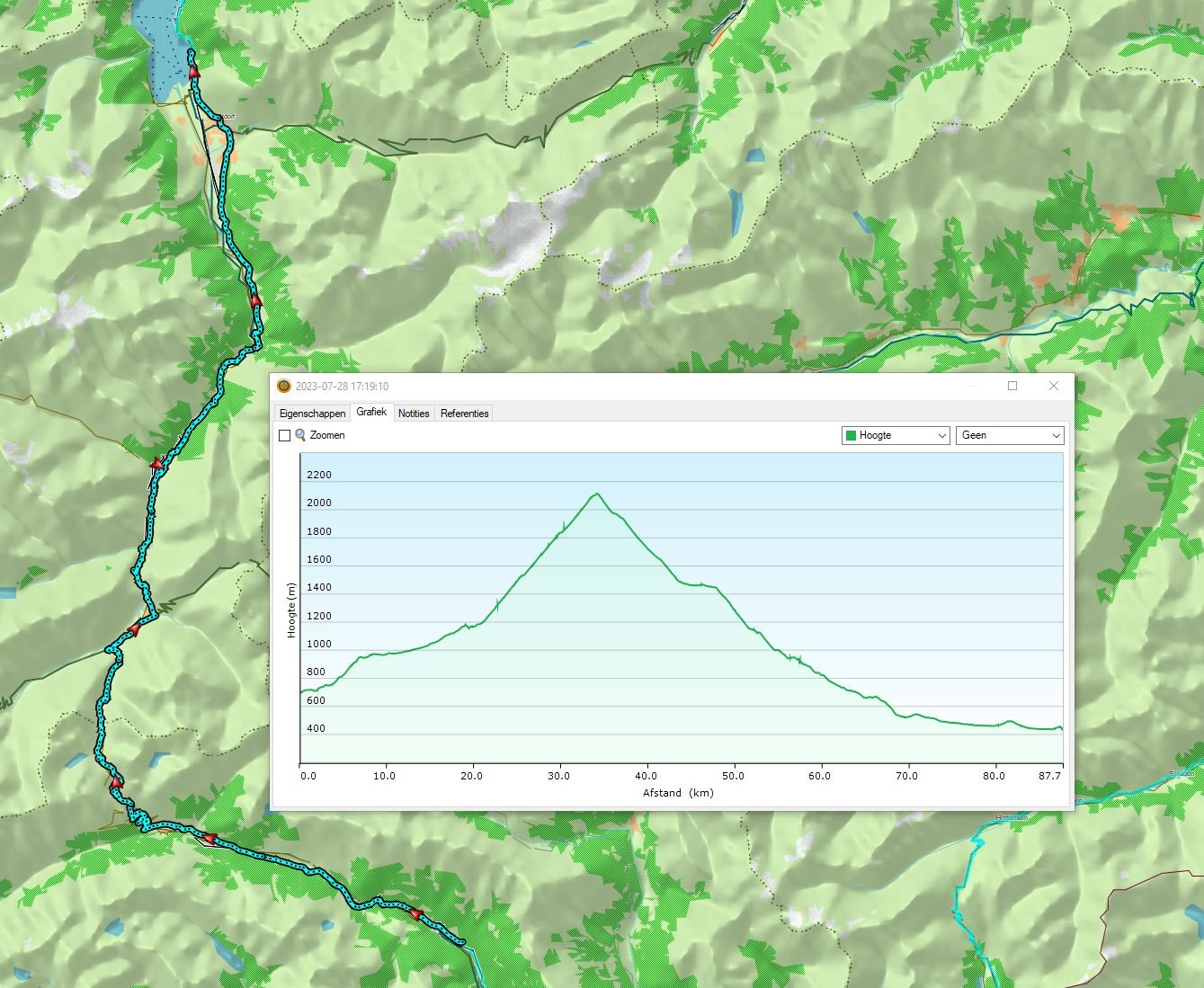Click the track's southeastern end point on the map

pyautogui.click(x=461, y=942)
